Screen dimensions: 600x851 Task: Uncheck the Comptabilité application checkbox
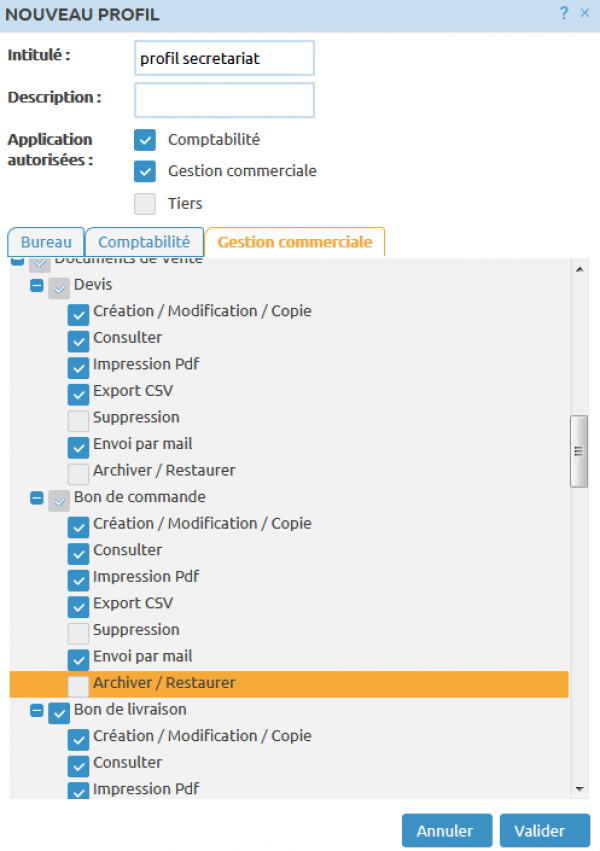click(145, 140)
